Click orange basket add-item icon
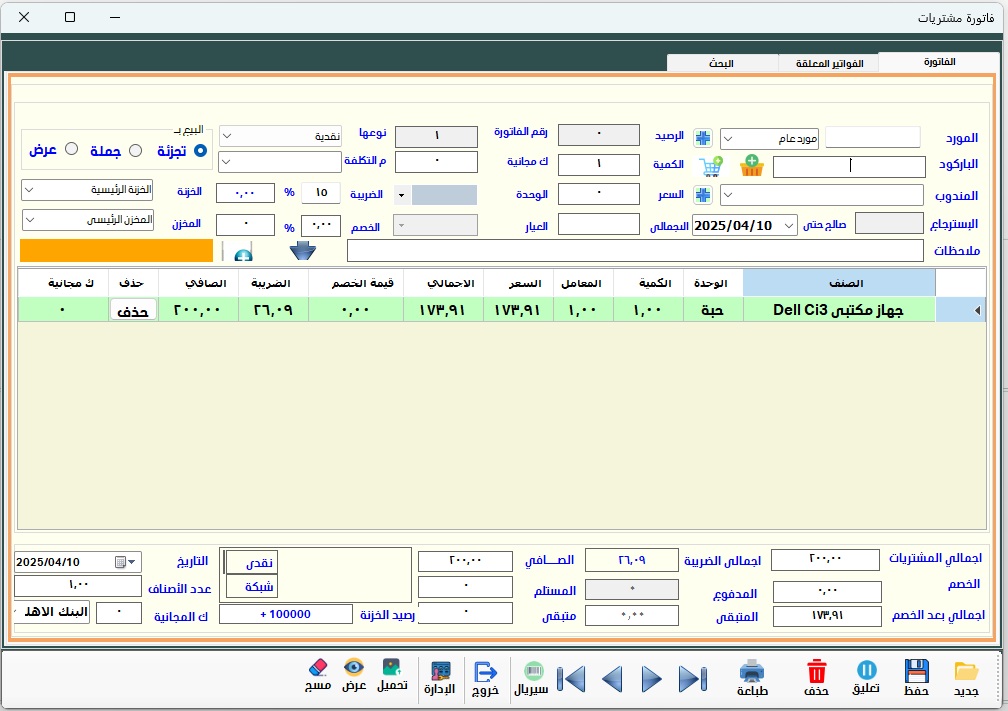This screenshot has height=711, width=1008. click(x=752, y=165)
